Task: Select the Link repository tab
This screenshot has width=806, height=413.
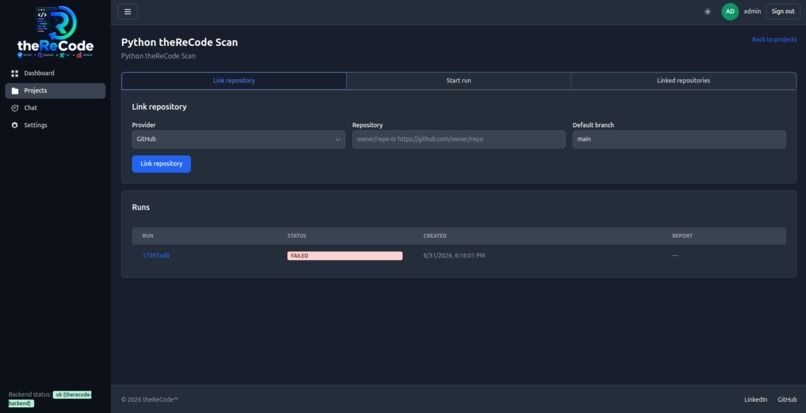Action: [234, 81]
